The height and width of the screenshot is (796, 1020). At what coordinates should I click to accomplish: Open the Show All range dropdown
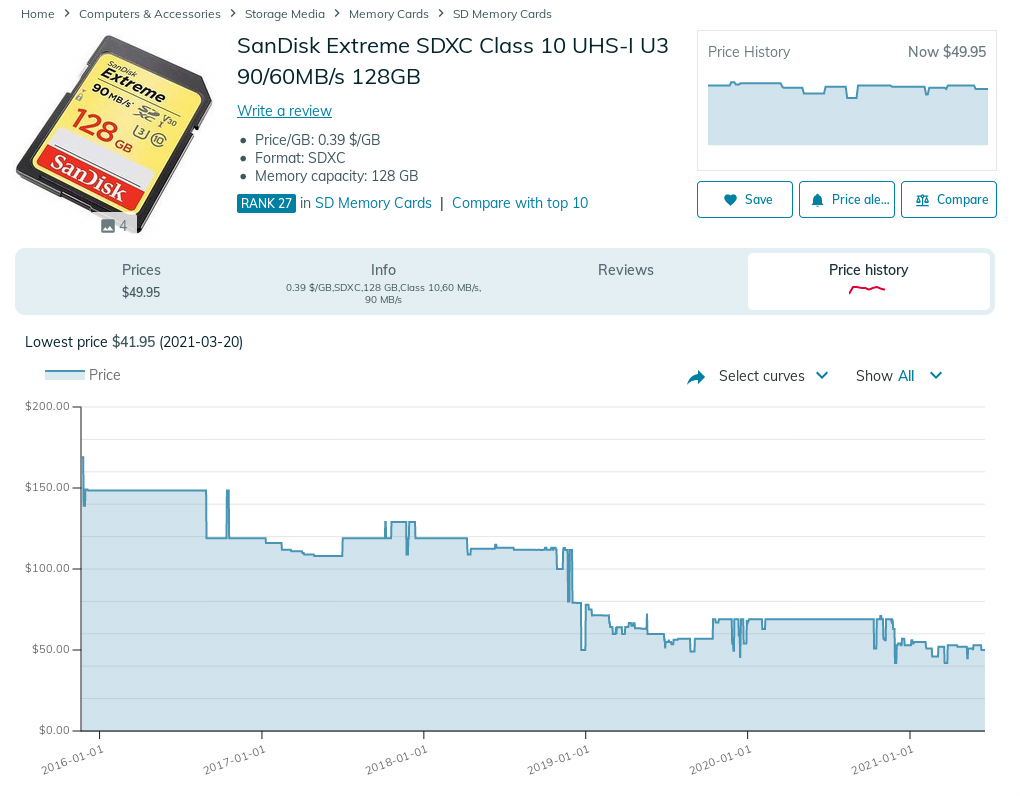pos(899,376)
